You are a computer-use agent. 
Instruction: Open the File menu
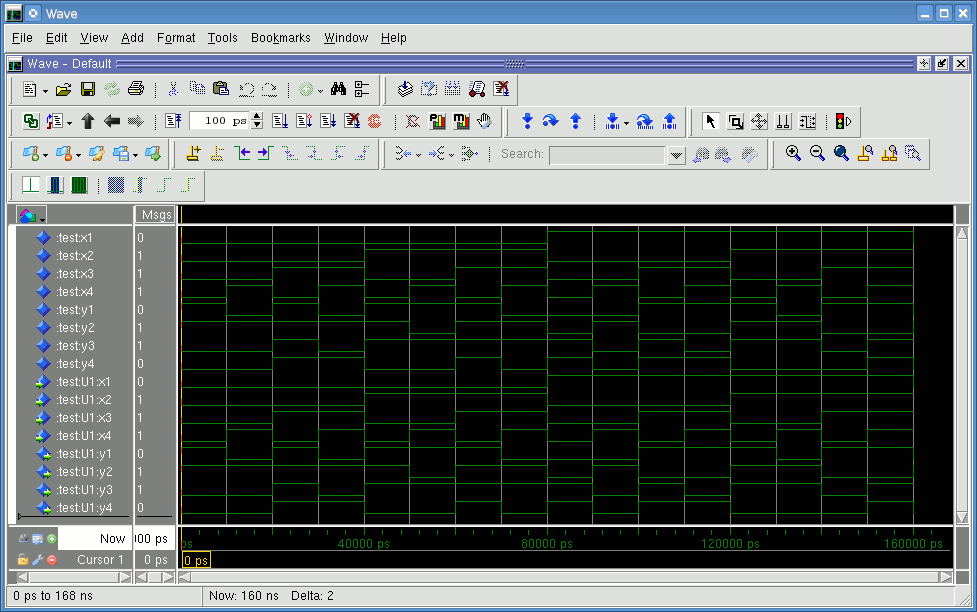coord(22,38)
